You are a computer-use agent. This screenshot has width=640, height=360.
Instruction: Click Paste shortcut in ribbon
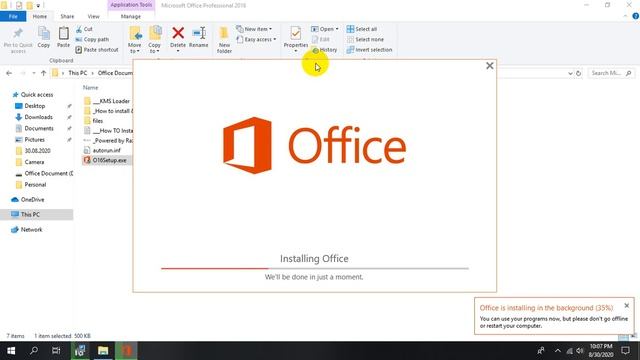97,50
